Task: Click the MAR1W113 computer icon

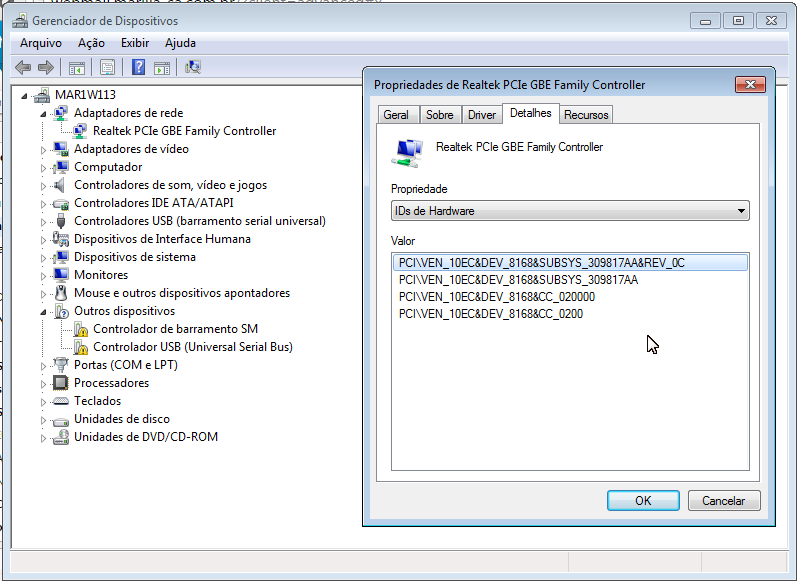Action: (42, 95)
